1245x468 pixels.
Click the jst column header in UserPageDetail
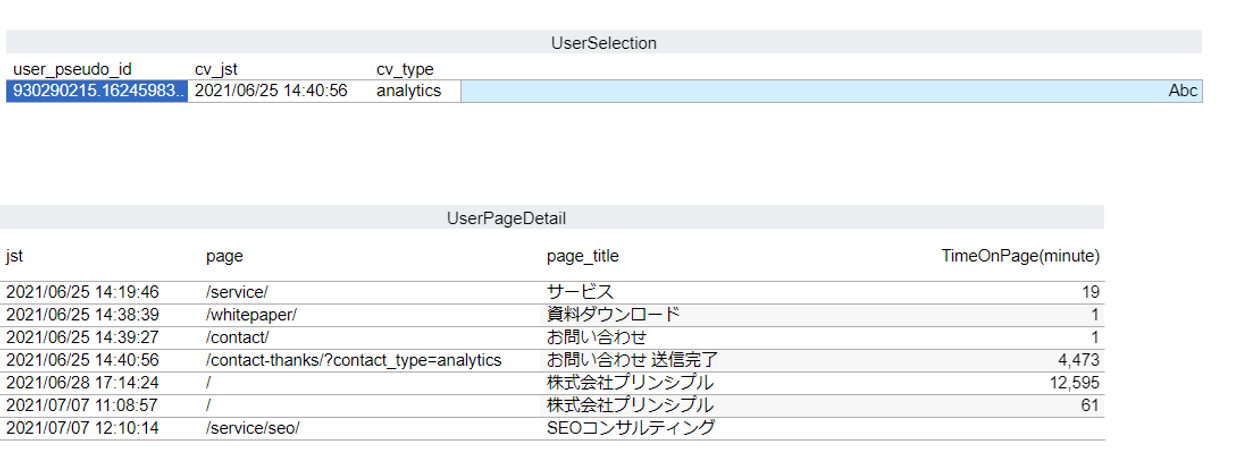click(14, 256)
